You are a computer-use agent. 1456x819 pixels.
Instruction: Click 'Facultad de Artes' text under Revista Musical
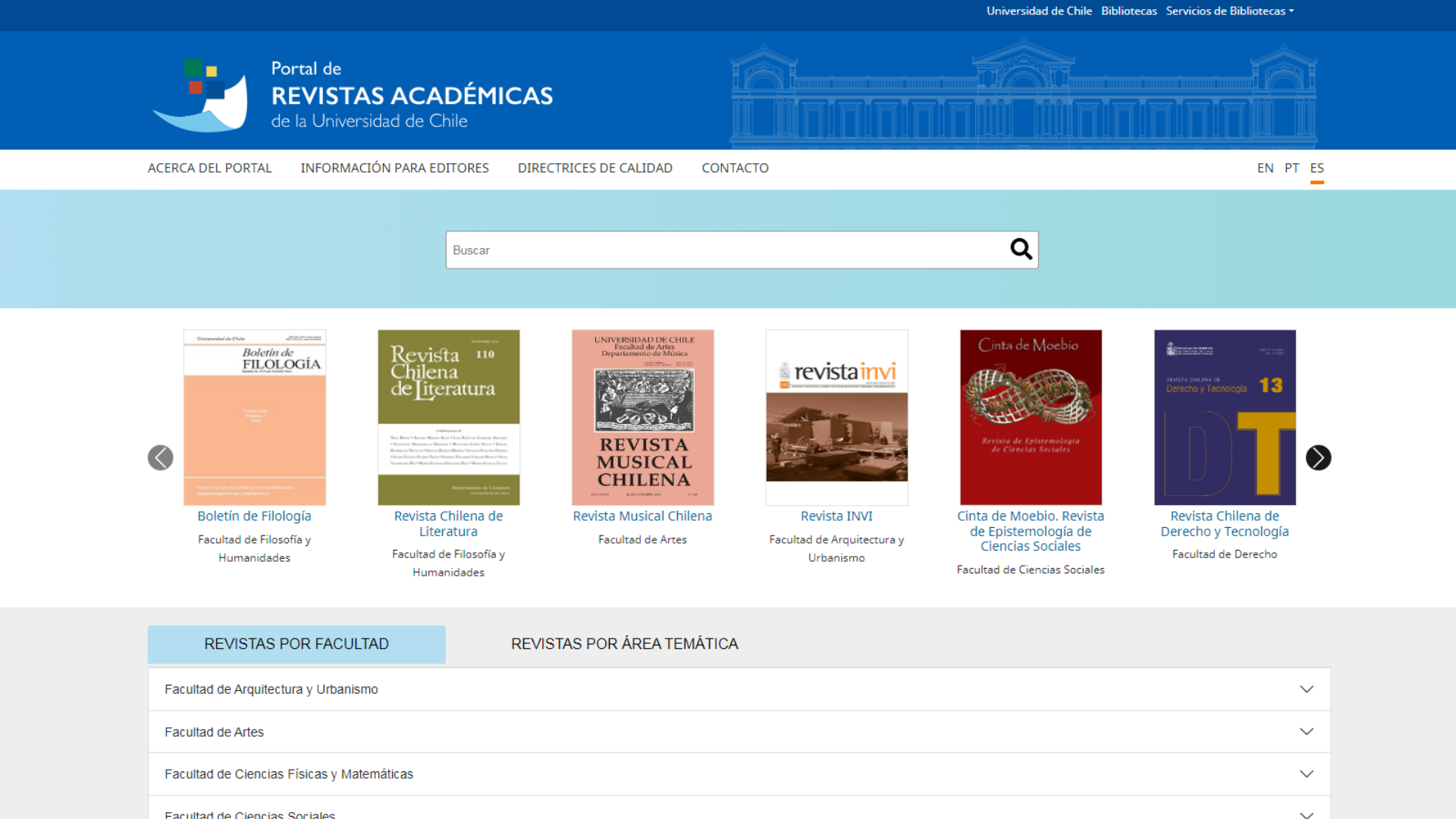pos(642,539)
